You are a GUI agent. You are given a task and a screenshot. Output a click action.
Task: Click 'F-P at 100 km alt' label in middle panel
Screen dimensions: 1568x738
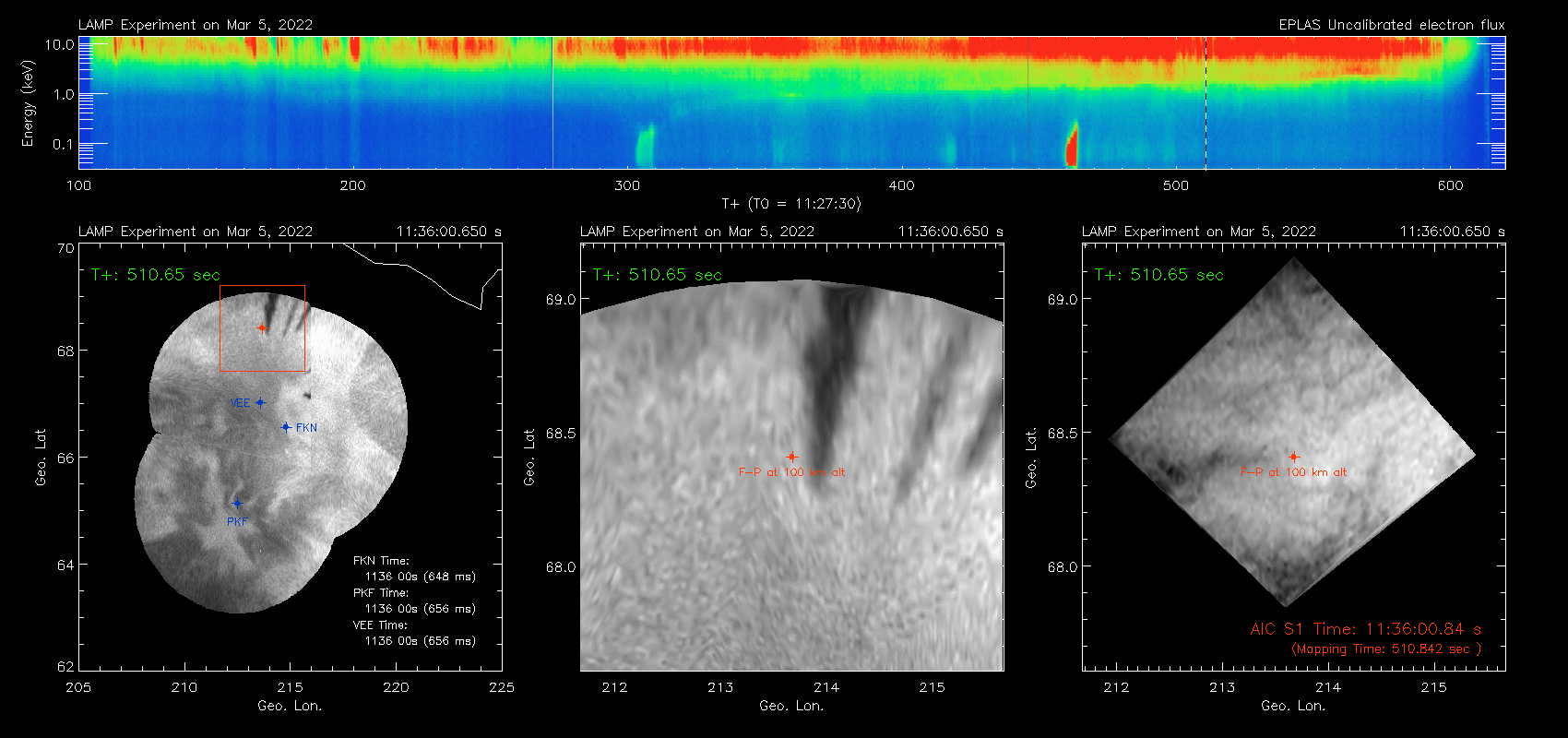[x=791, y=472]
